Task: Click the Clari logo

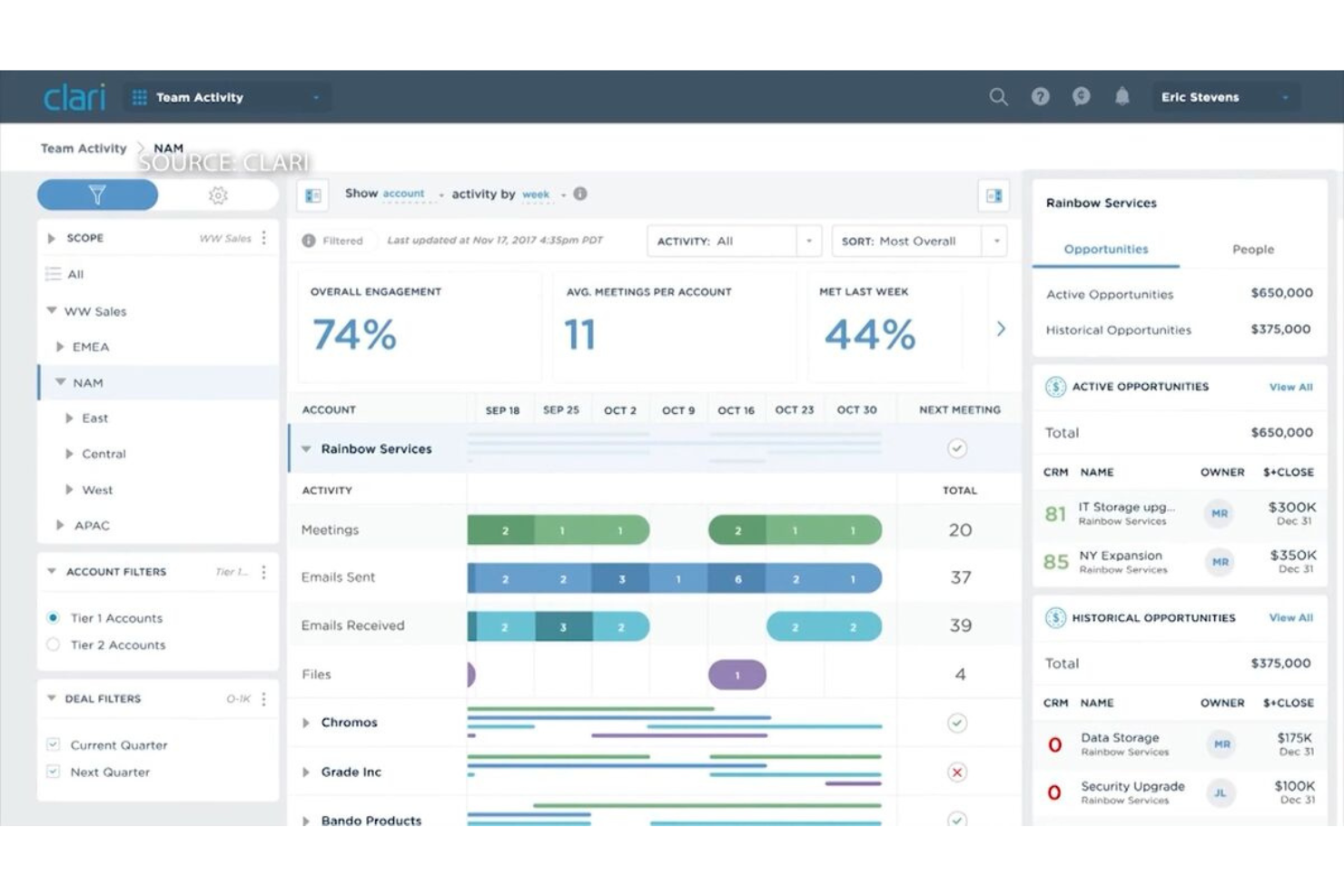Action: 74,97
